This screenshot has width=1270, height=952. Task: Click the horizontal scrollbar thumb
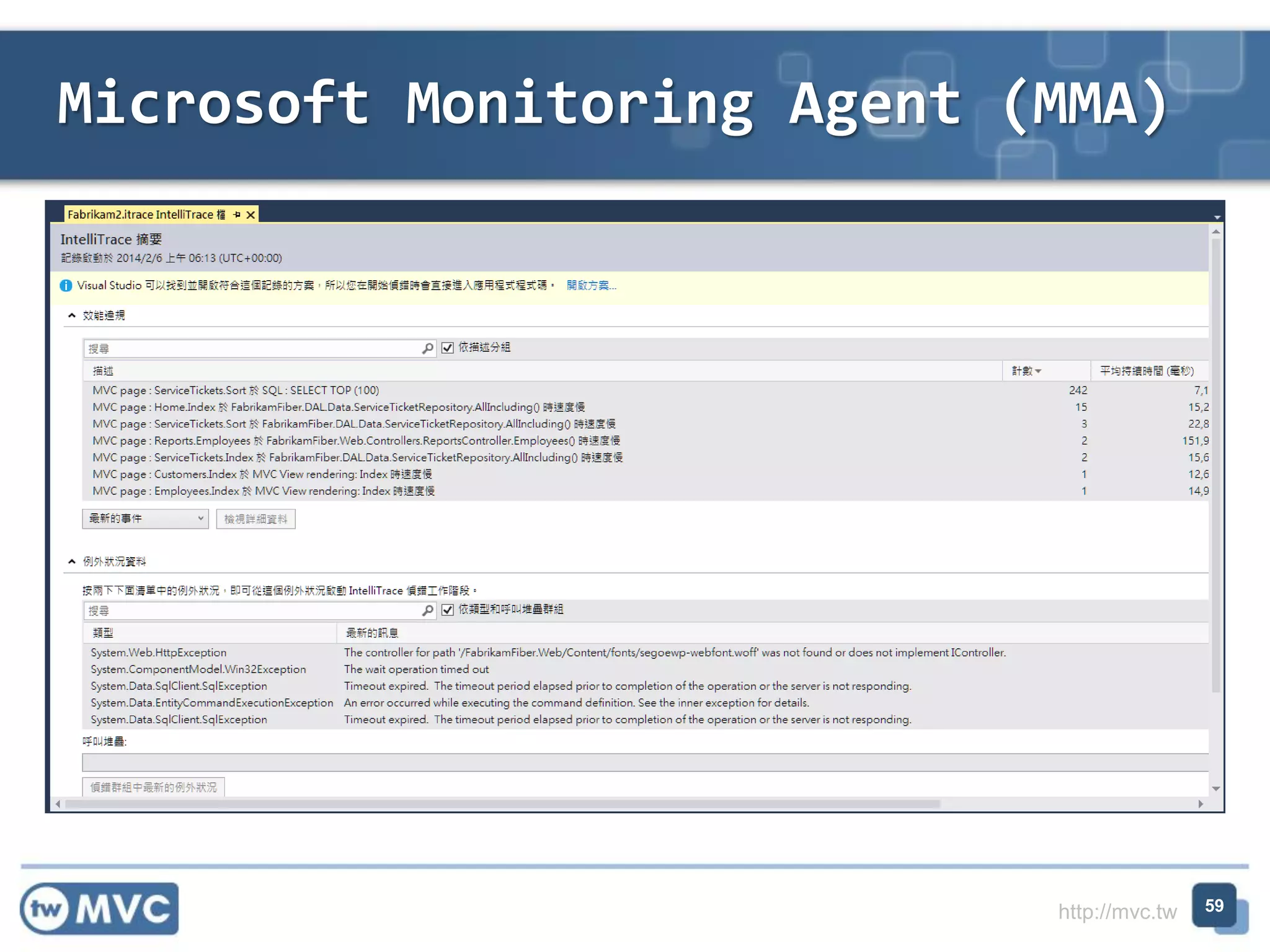pos(502,804)
